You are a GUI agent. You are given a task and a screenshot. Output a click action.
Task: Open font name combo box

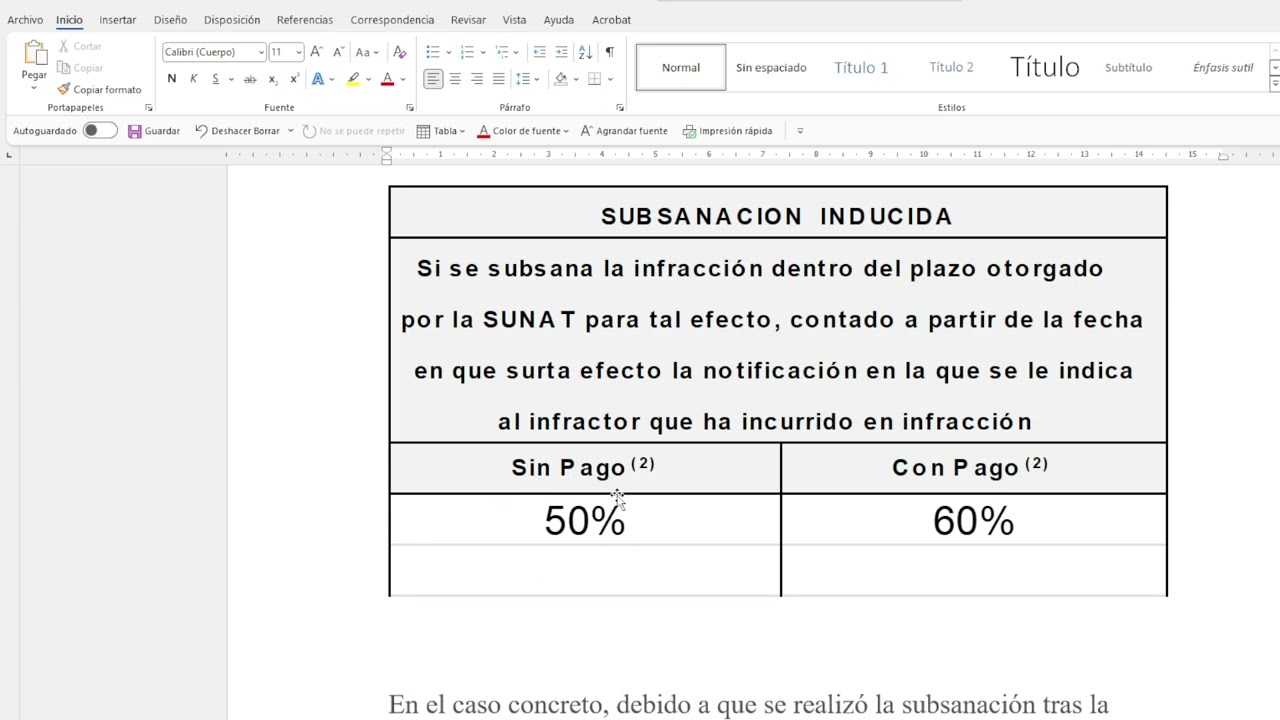tap(214, 52)
